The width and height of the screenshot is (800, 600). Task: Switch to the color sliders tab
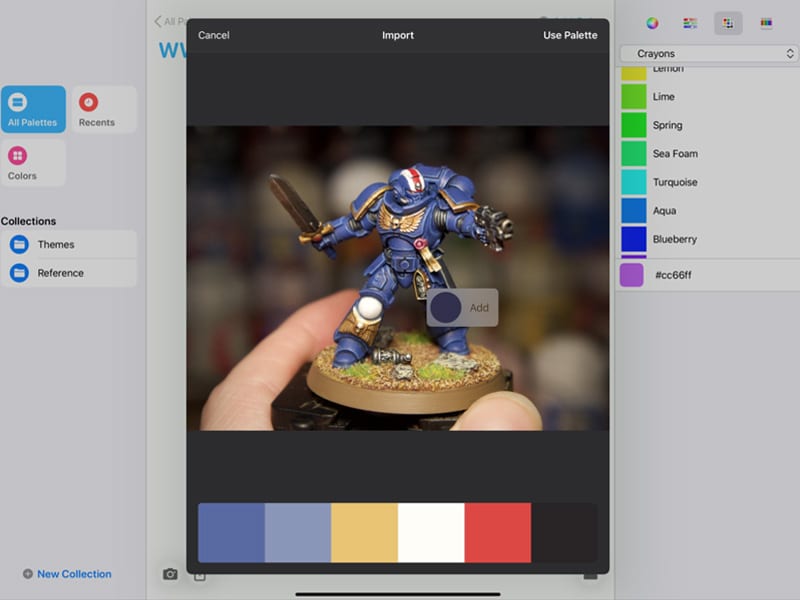pos(690,23)
